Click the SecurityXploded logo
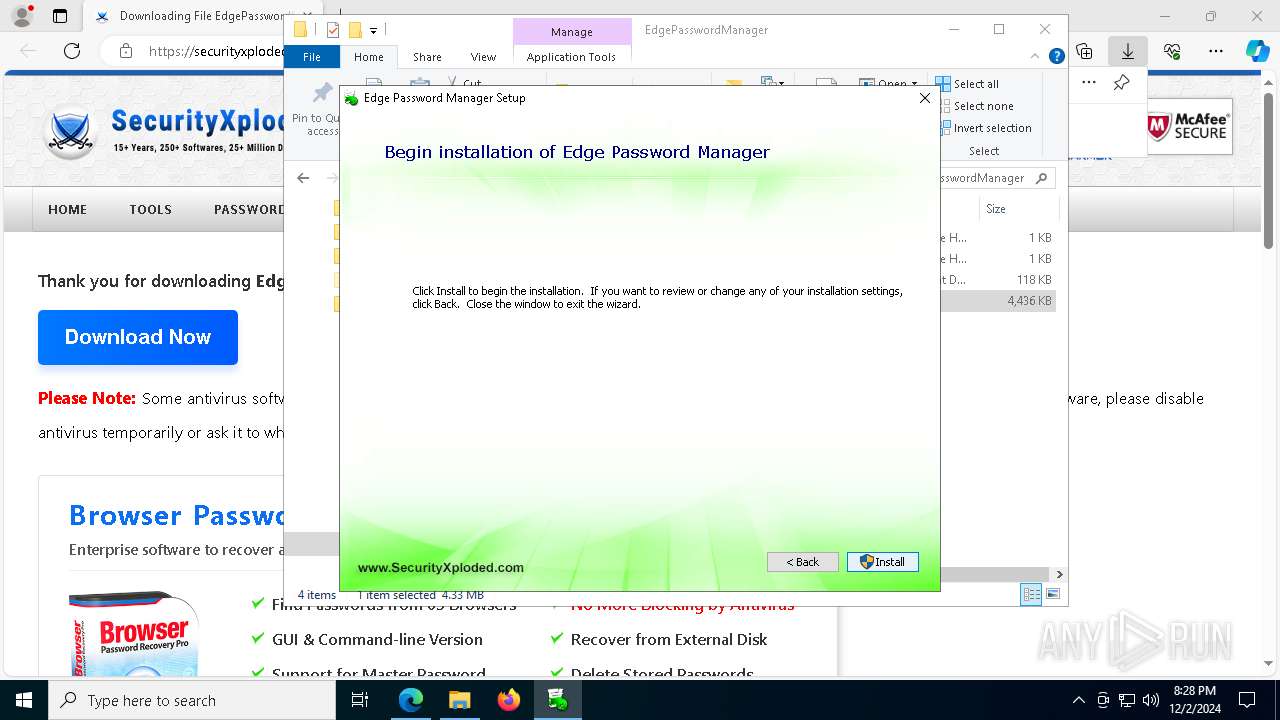Screen dimensions: 1280x720 pyautogui.click(x=165, y=130)
